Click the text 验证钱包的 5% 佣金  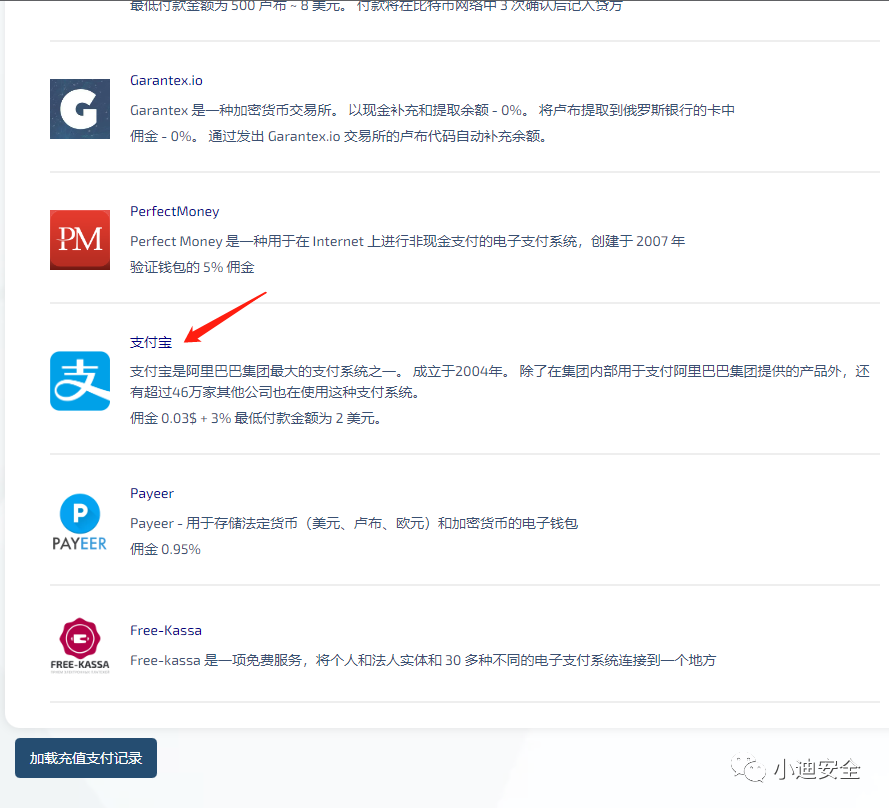tap(192, 267)
